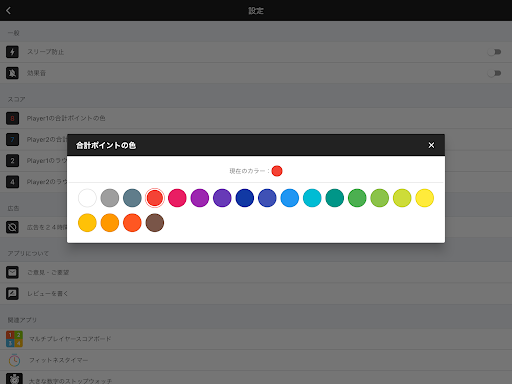This screenshot has height=384, width=512.
Task: Close the color picker dialog
Action: tap(431, 145)
